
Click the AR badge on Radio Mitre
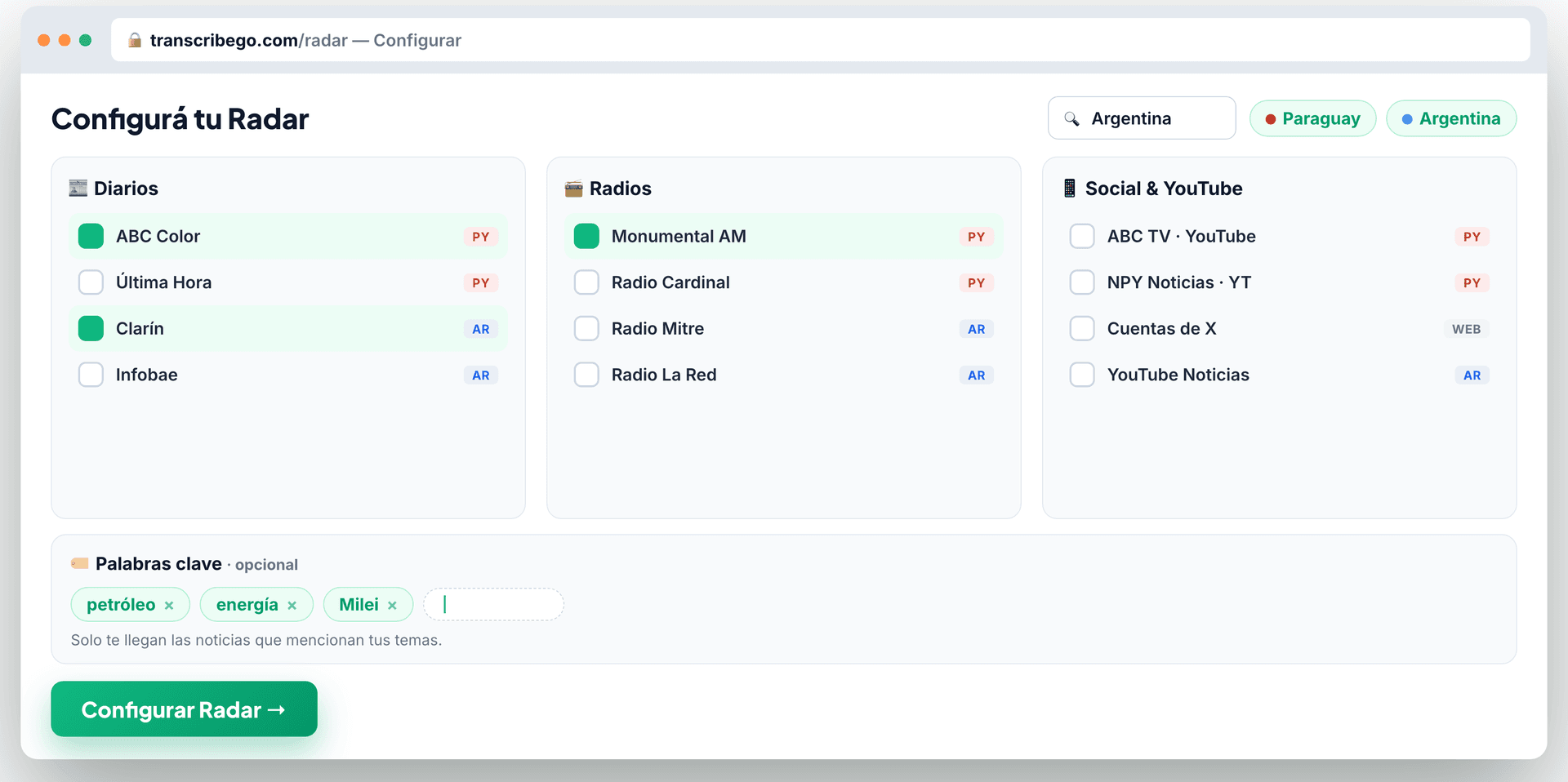[x=977, y=329]
